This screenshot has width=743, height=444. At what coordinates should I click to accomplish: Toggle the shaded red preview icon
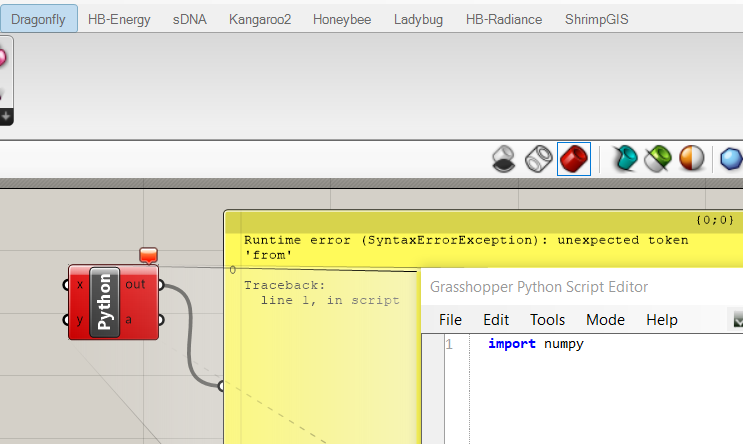[x=574, y=159]
